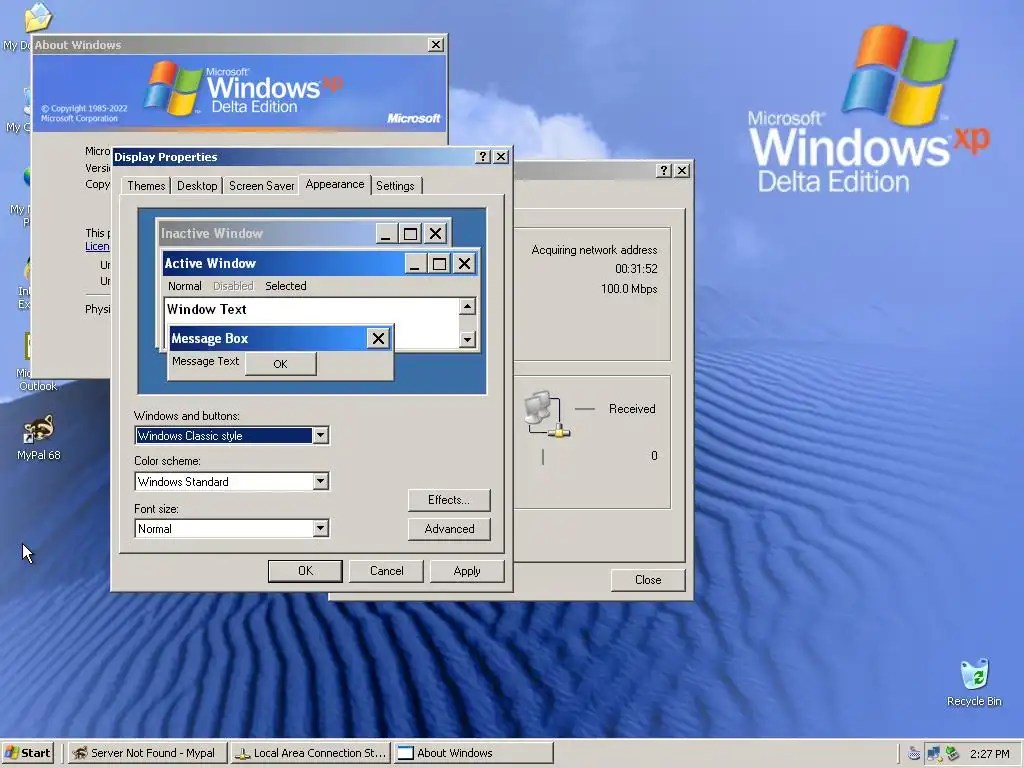Open the MyPal 68 desktop shortcut
This screenshot has width=1024, height=768.
point(39,437)
